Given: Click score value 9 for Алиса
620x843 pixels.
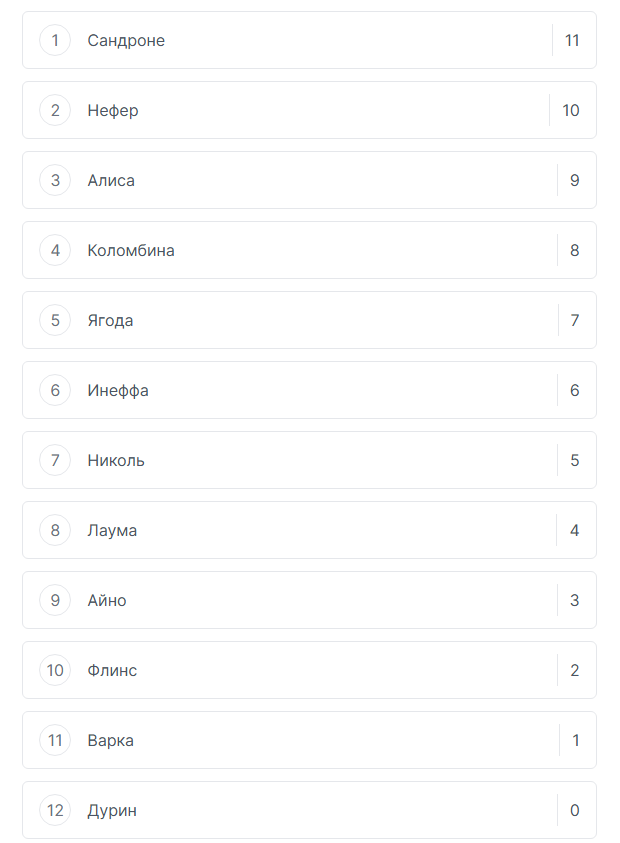Looking at the screenshot, I should click(575, 181).
